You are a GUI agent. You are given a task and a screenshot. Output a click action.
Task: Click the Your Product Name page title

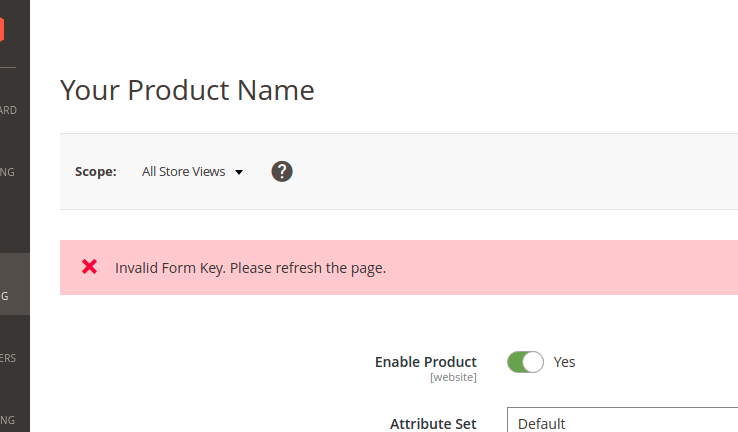187,90
